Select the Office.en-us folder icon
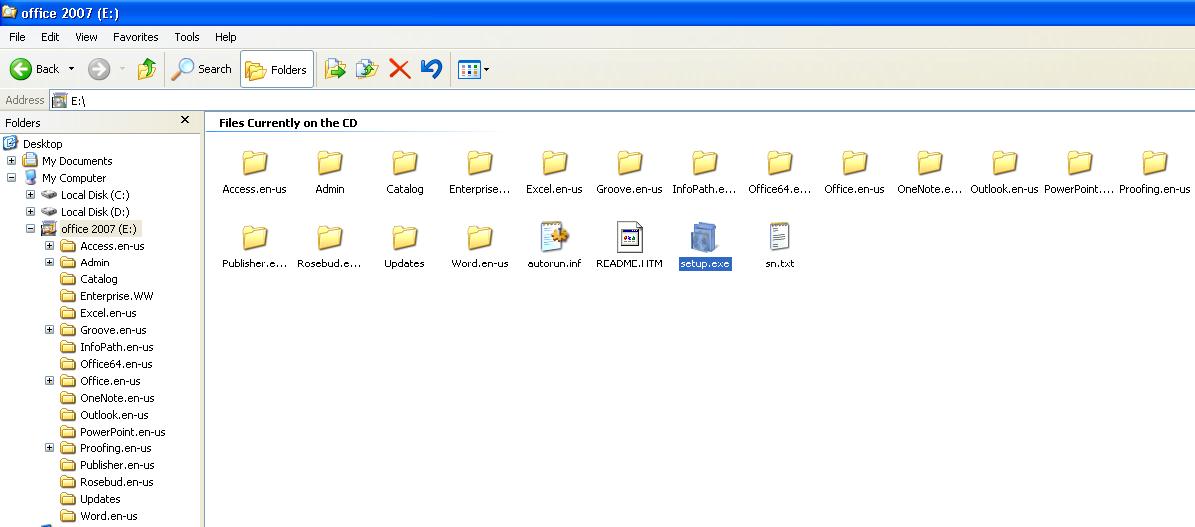The height and width of the screenshot is (527, 1195). click(x=854, y=162)
